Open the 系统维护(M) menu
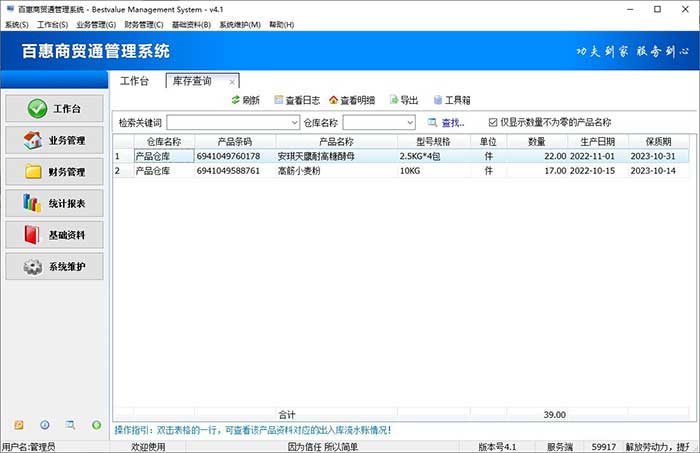This screenshot has height=453, width=700. [x=240, y=25]
